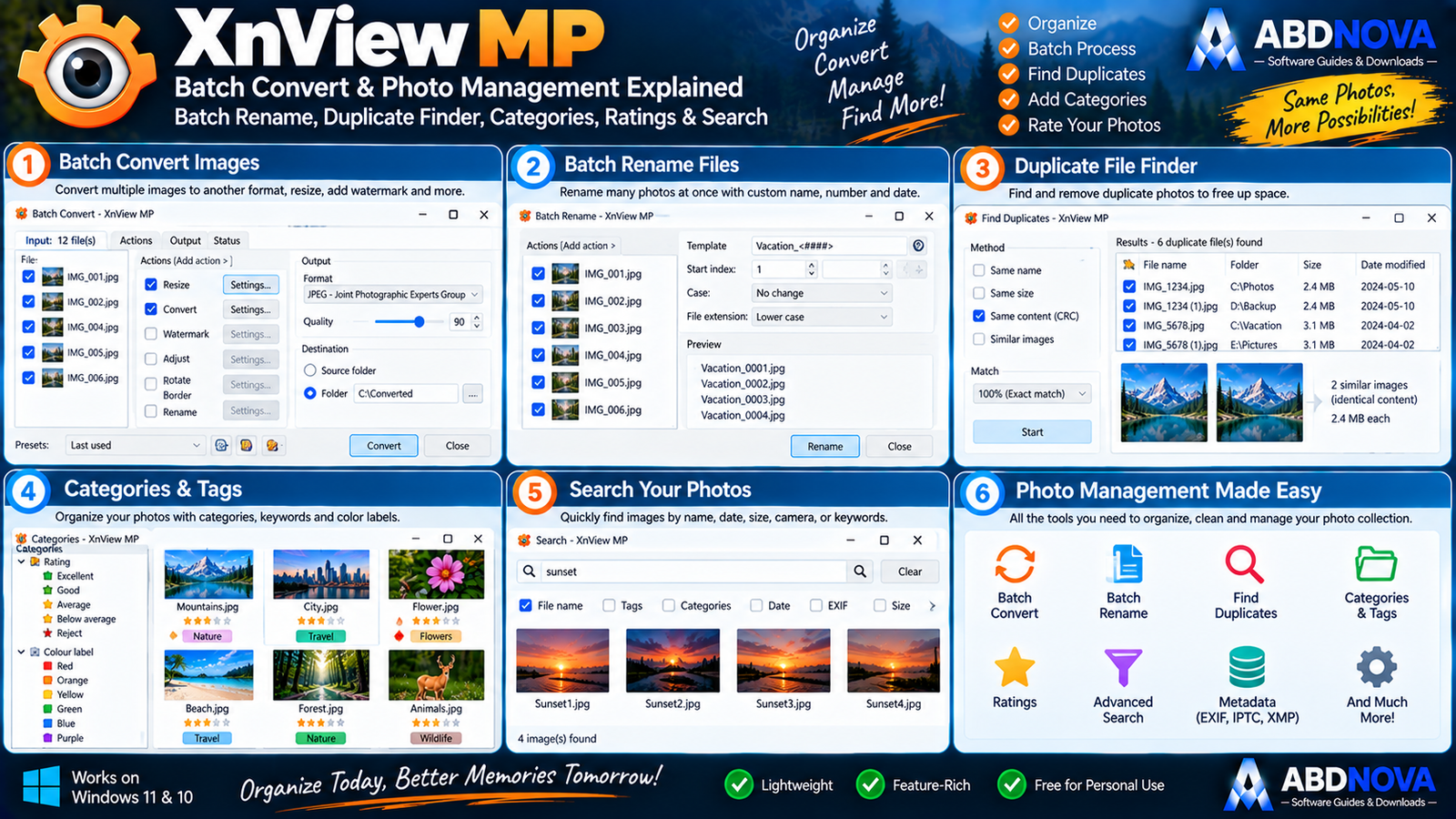Click the Excellent rating icon in tree
Screen dimensions: 1456x819
[48, 576]
